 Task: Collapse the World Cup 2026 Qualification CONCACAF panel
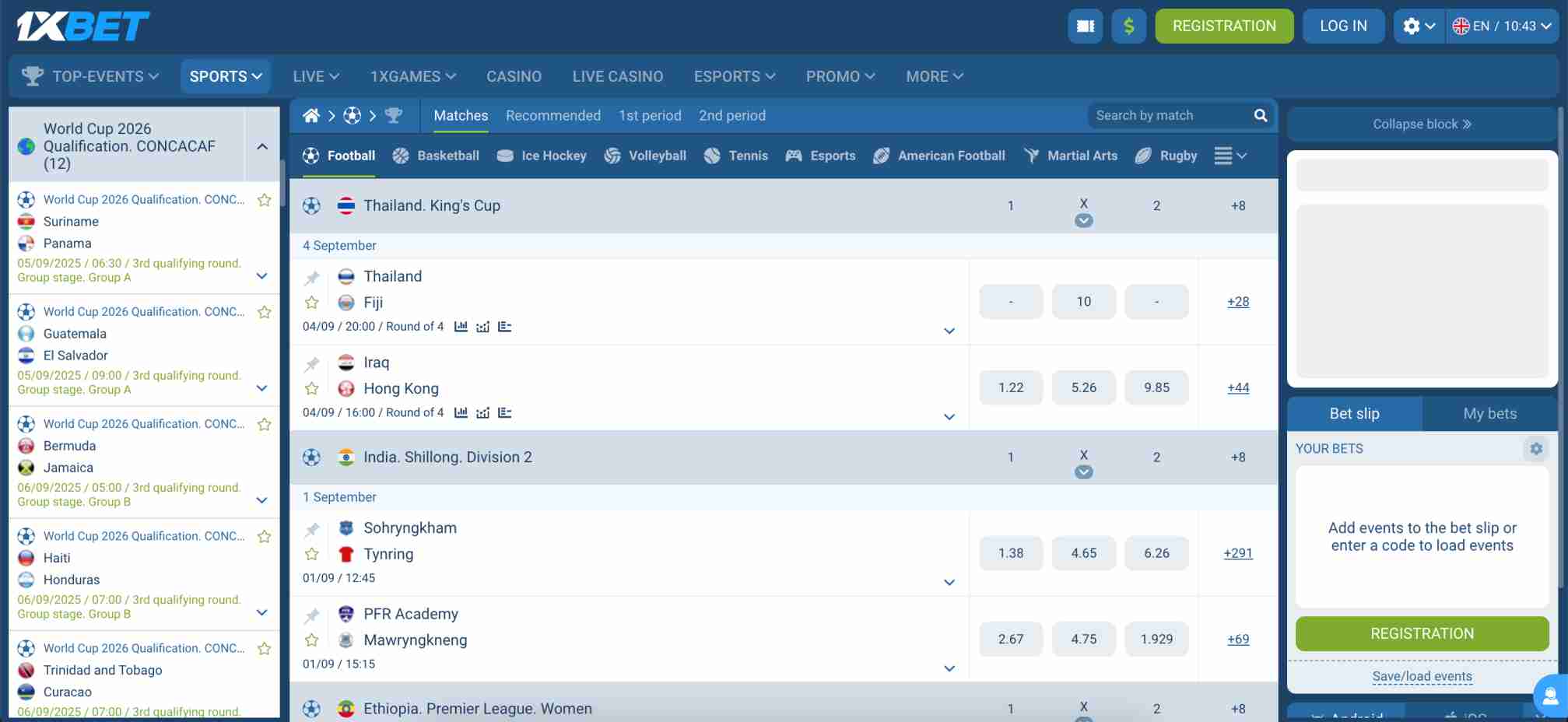click(262, 145)
